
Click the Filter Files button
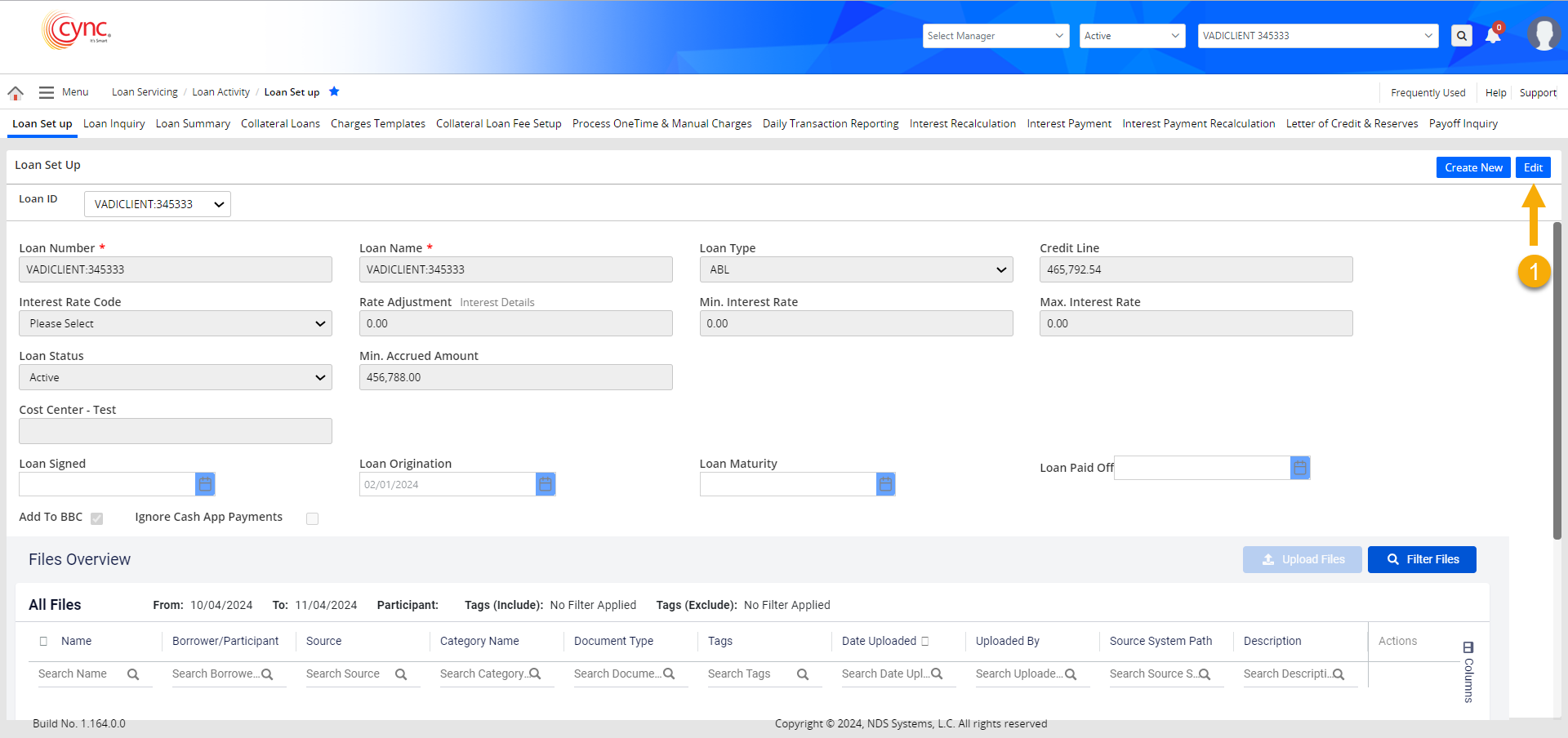click(1422, 560)
